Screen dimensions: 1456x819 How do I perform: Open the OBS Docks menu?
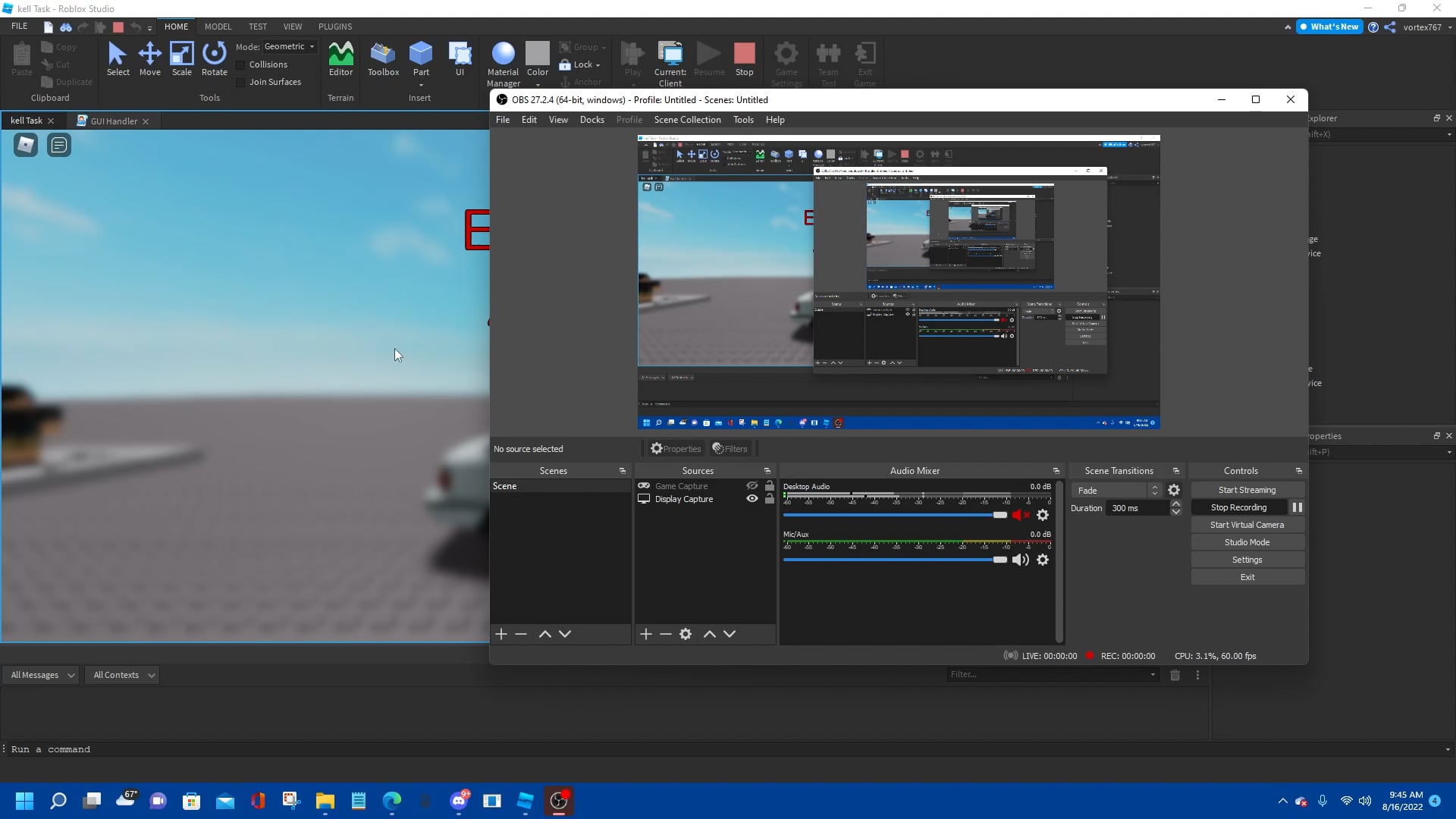pos(591,120)
